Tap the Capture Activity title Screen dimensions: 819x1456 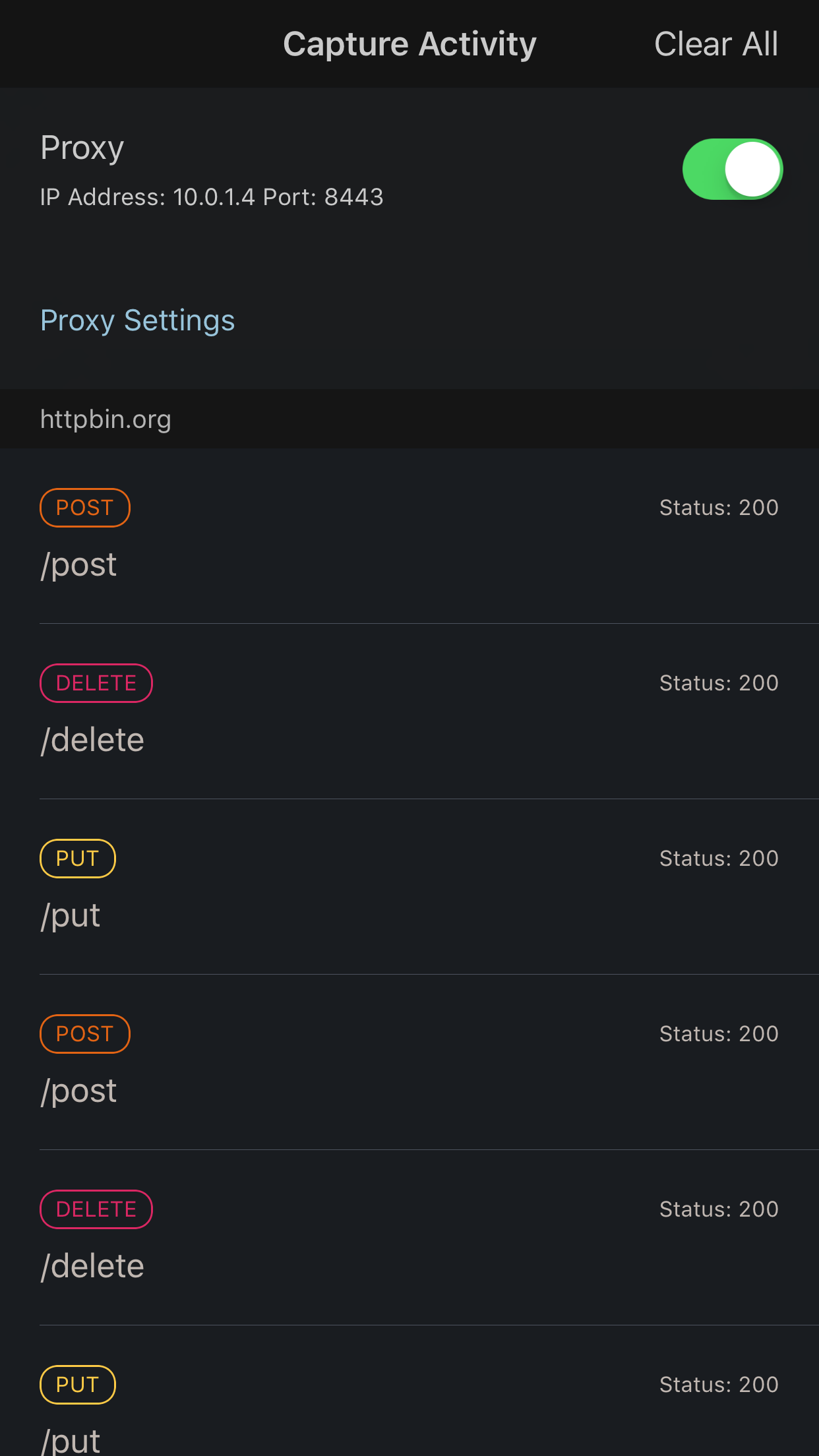pos(409,44)
